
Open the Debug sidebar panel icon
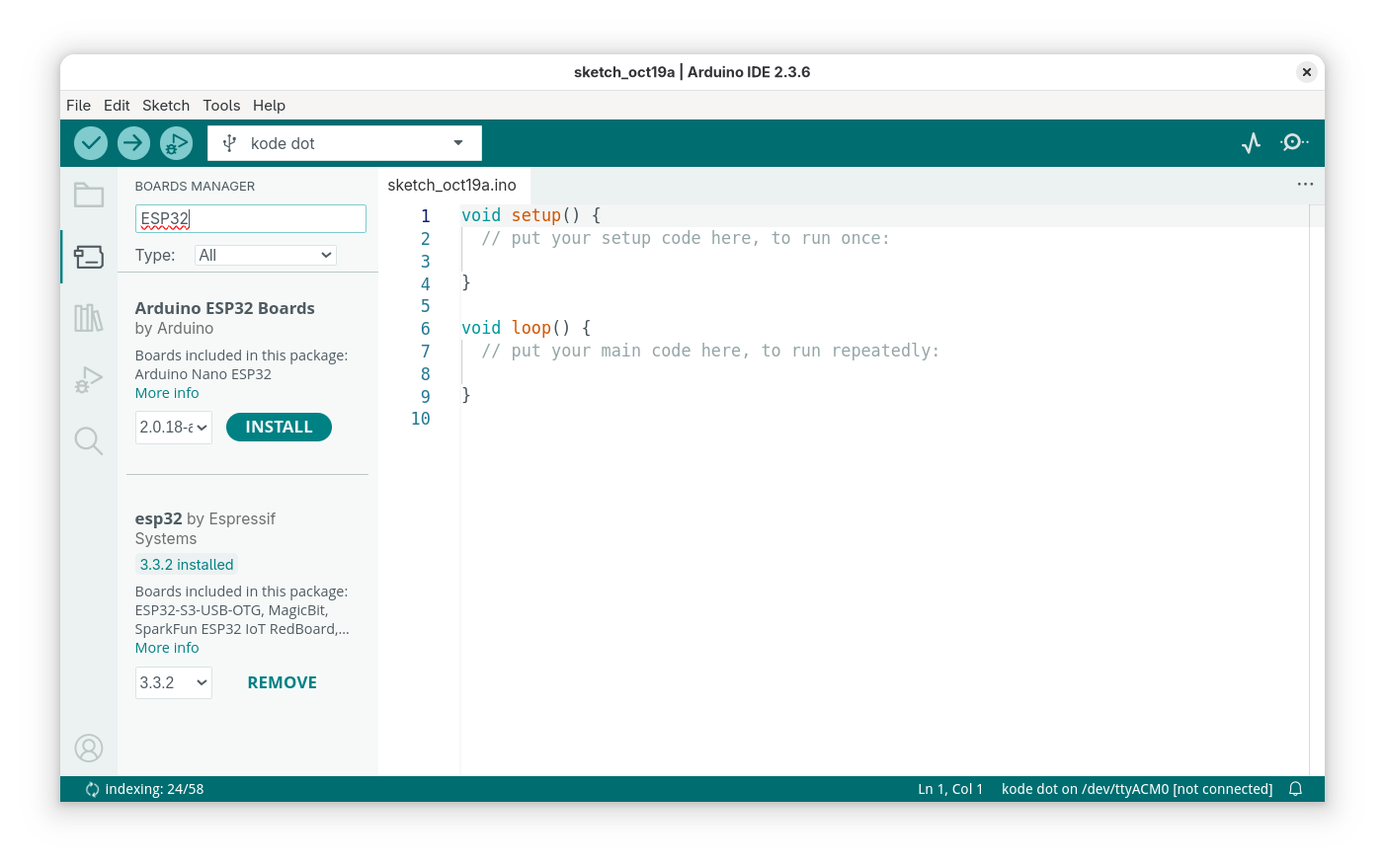click(89, 380)
